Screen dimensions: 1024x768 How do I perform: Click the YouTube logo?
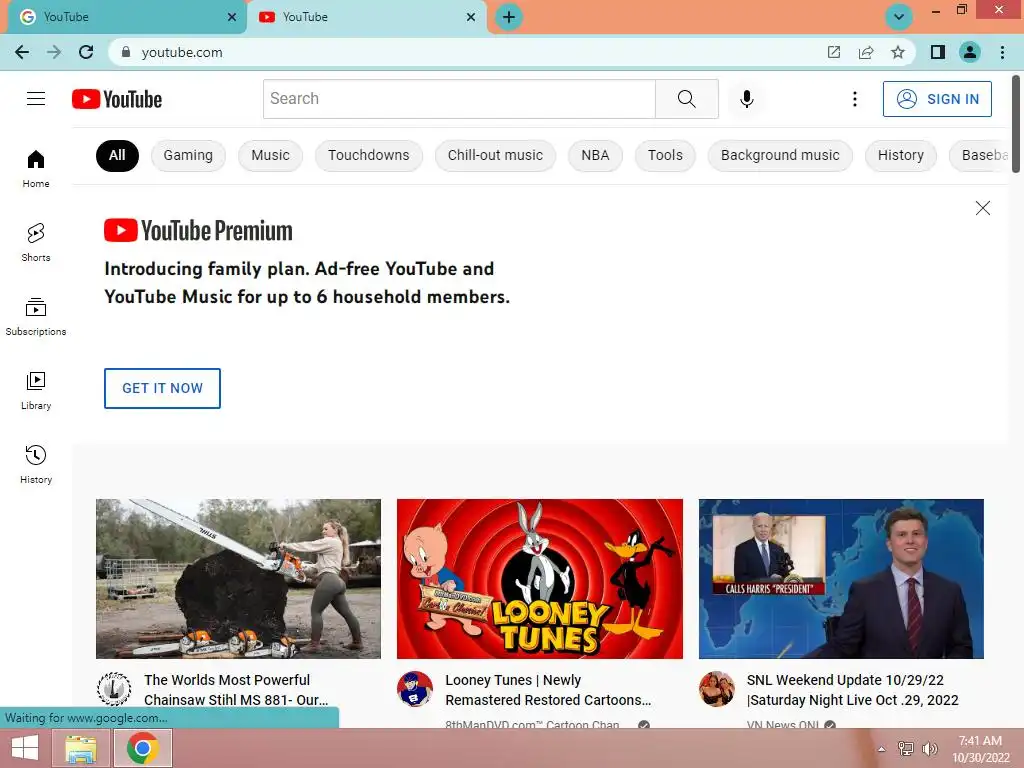(117, 99)
